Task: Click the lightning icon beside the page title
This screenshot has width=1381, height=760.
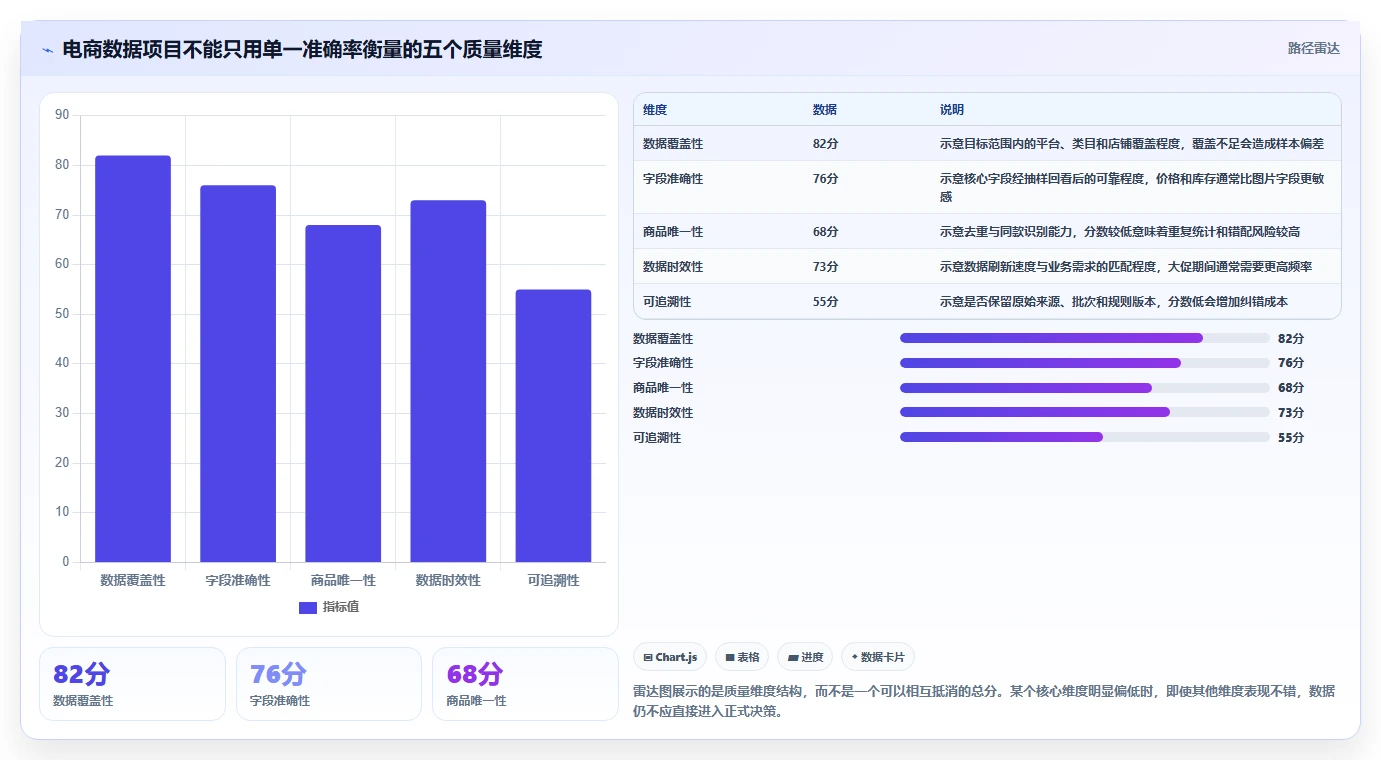Action: (x=48, y=50)
